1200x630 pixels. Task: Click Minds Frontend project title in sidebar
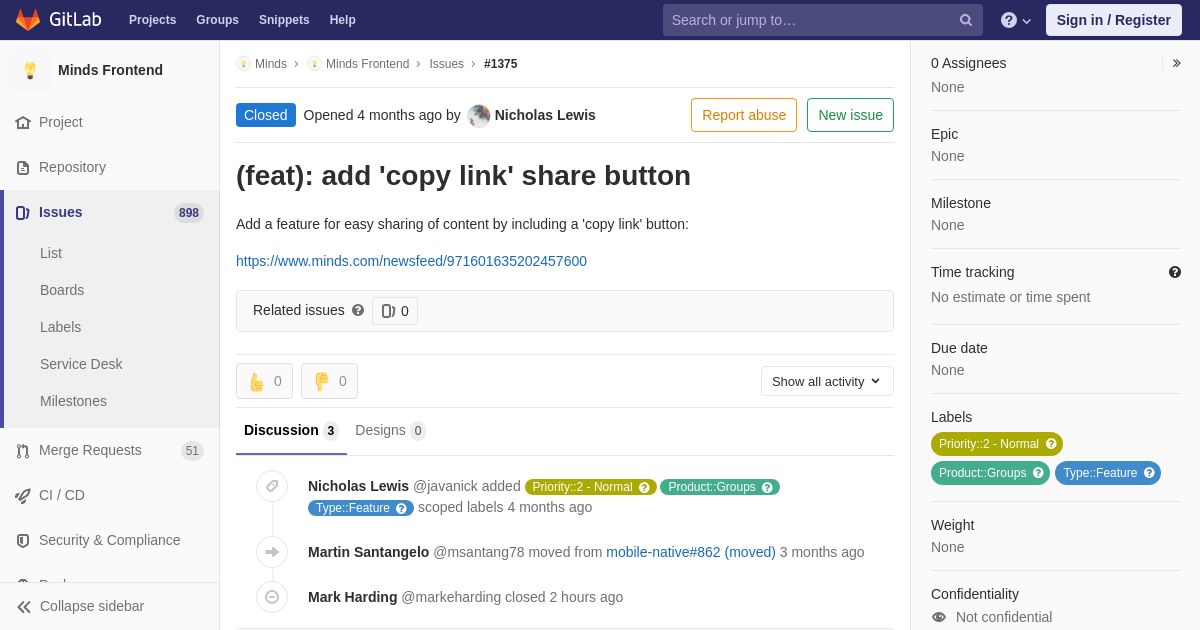pos(110,70)
